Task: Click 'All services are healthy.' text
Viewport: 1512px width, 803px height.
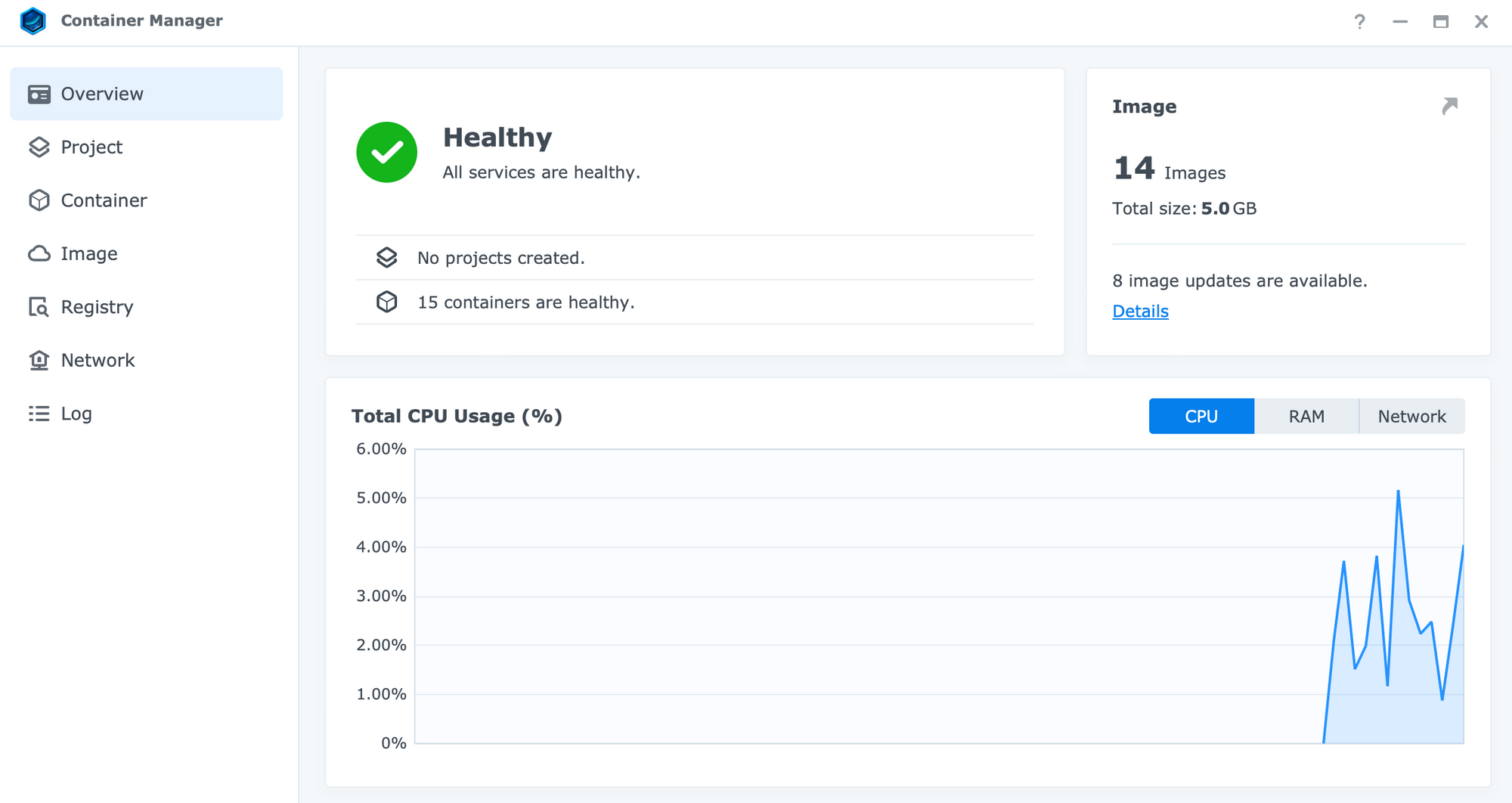Action: pos(541,172)
